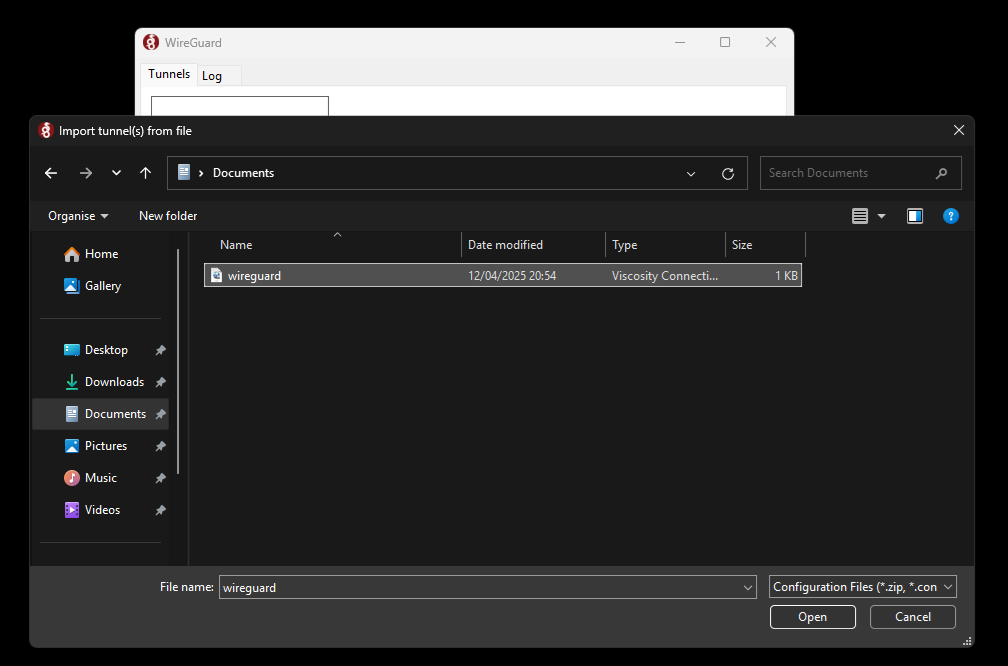1008x666 pixels.
Task: Click the pin icon next to Videos
Action: [x=160, y=510]
